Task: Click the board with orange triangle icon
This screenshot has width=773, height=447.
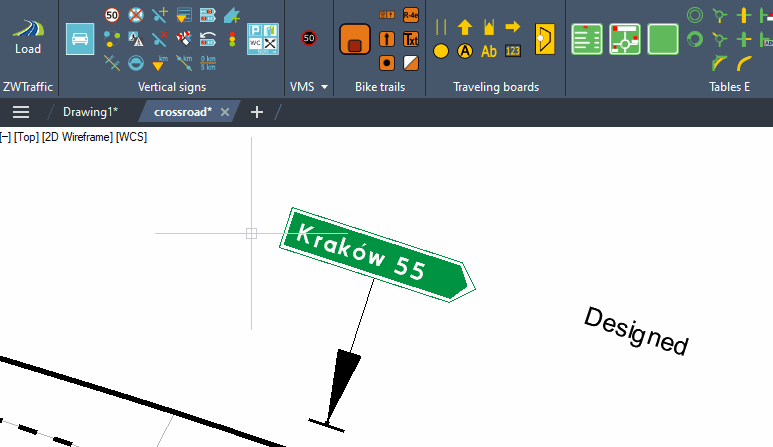Action: pyautogui.click(x=184, y=15)
